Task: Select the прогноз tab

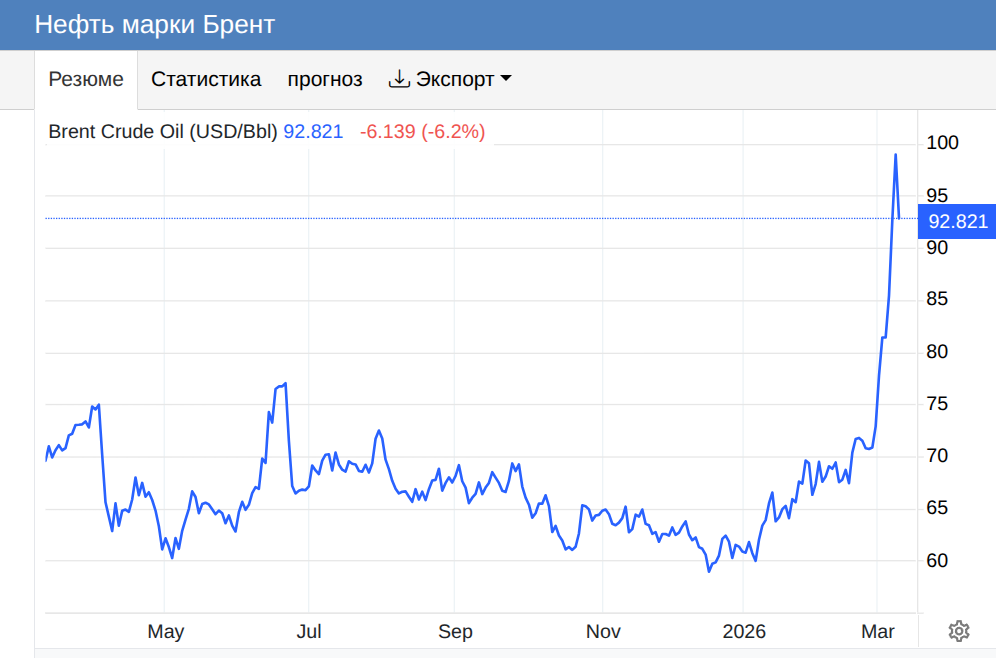Action: [x=325, y=79]
